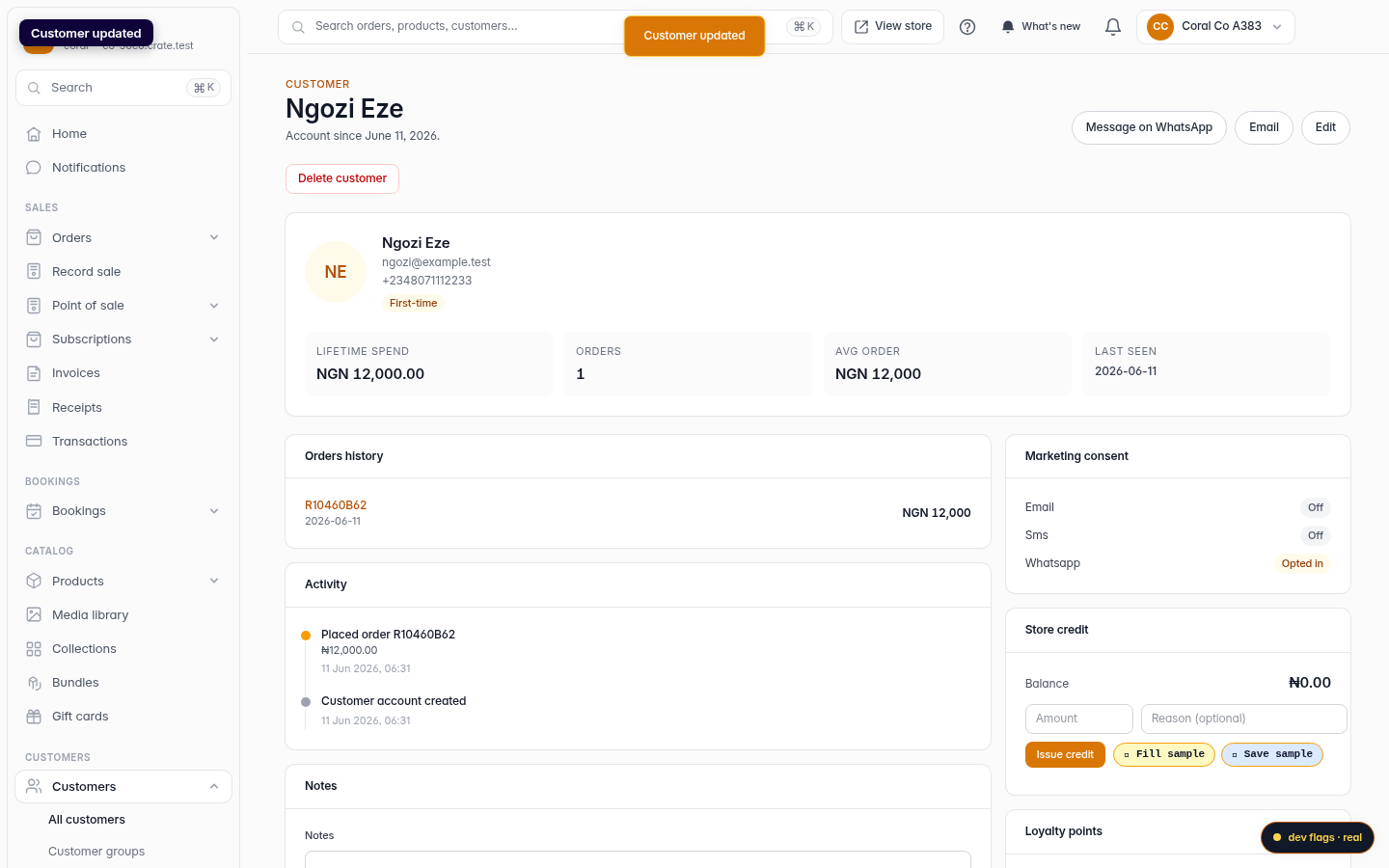The width and height of the screenshot is (1389, 868).
Task: Expand the Point of sale chevron
Action: [x=214, y=306]
